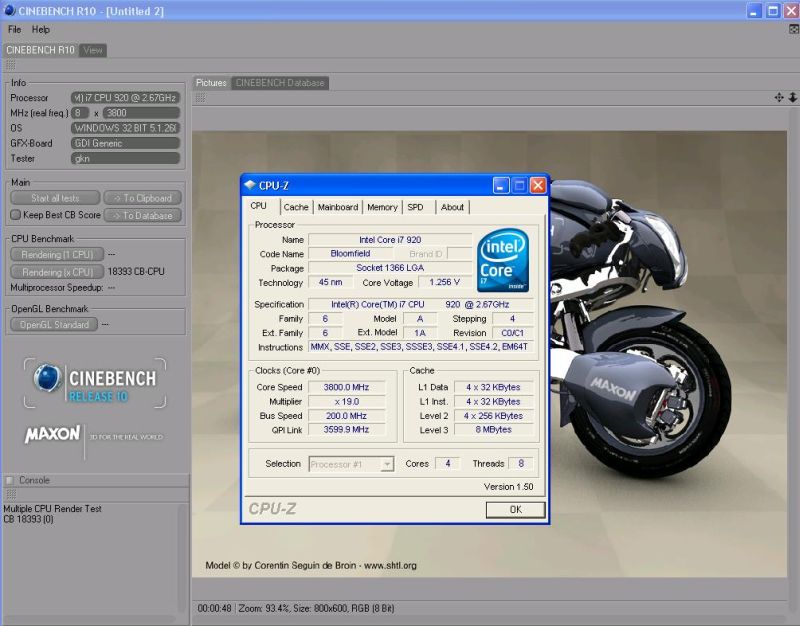Click the CPU-Z title bar icon

(x=249, y=185)
